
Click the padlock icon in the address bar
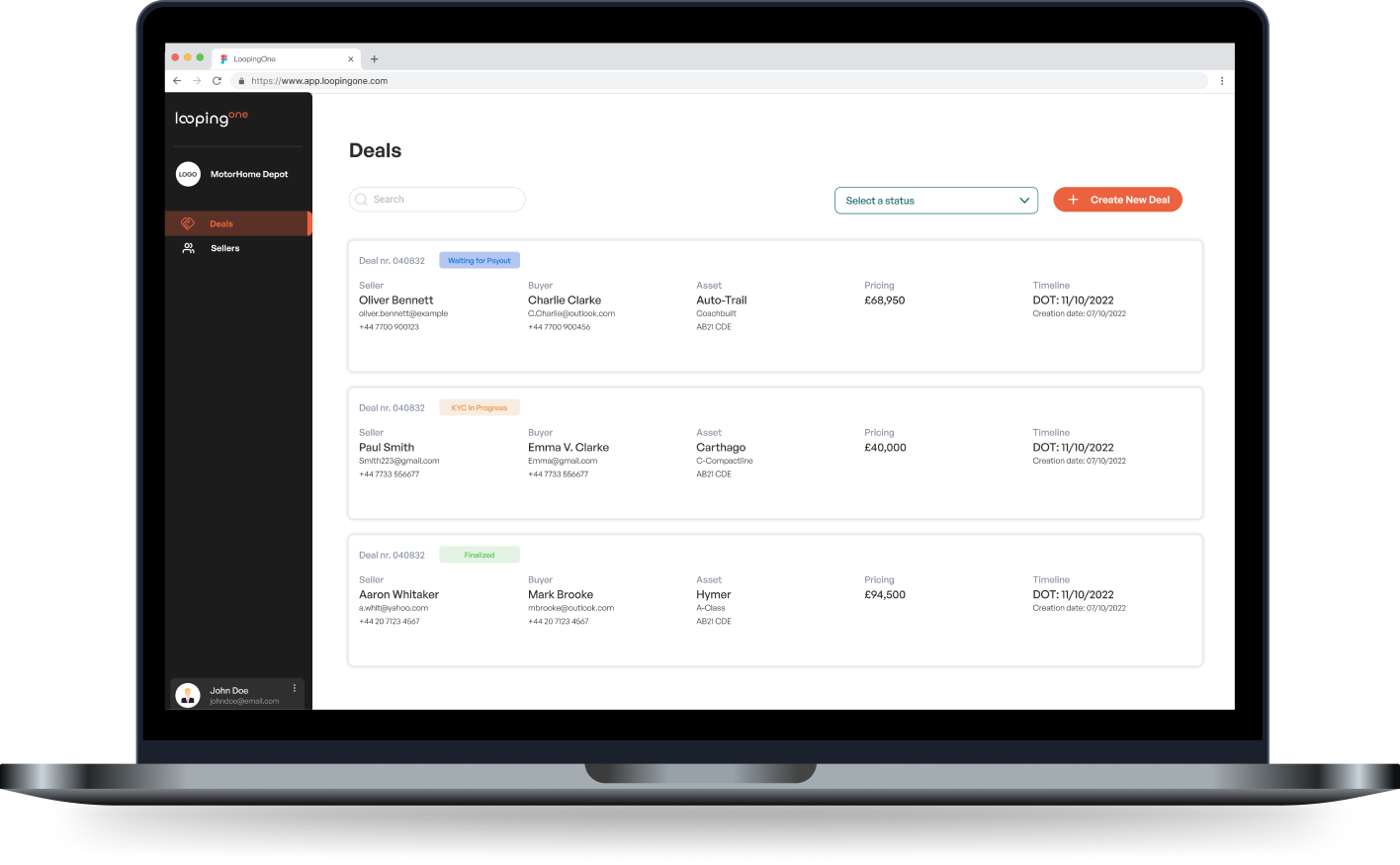(241, 81)
